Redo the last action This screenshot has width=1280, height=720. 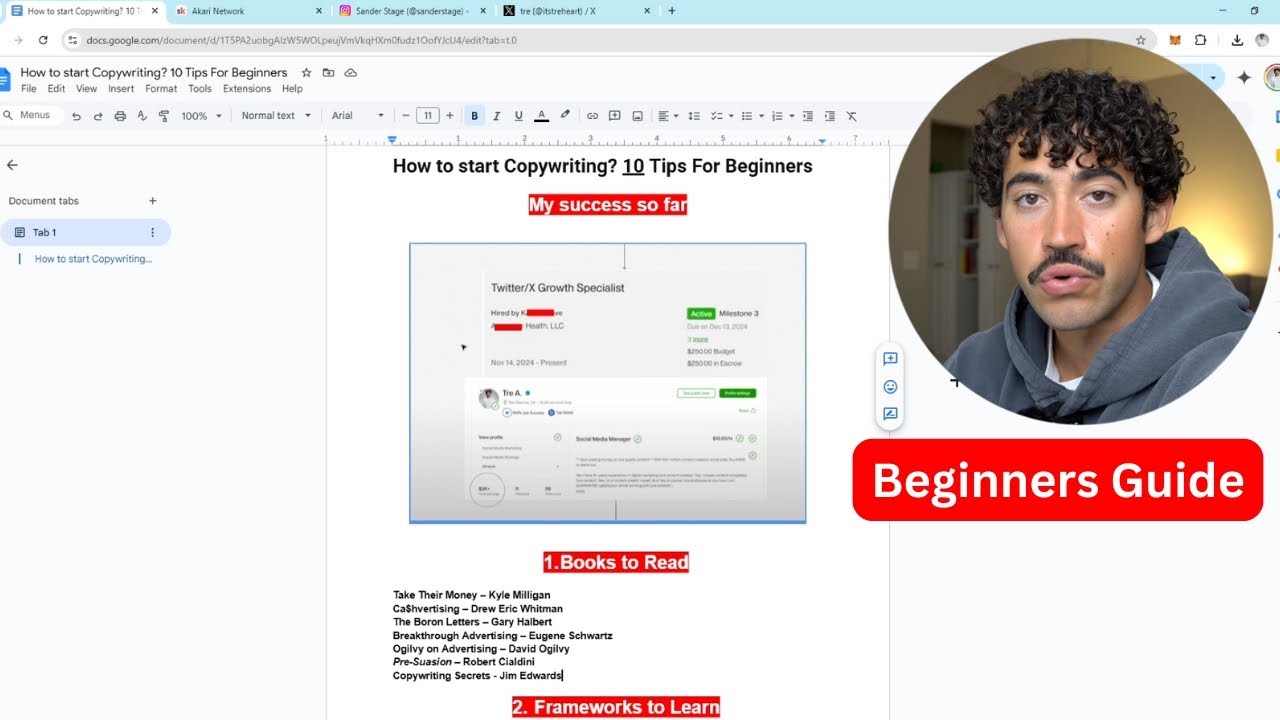tap(98, 116)
